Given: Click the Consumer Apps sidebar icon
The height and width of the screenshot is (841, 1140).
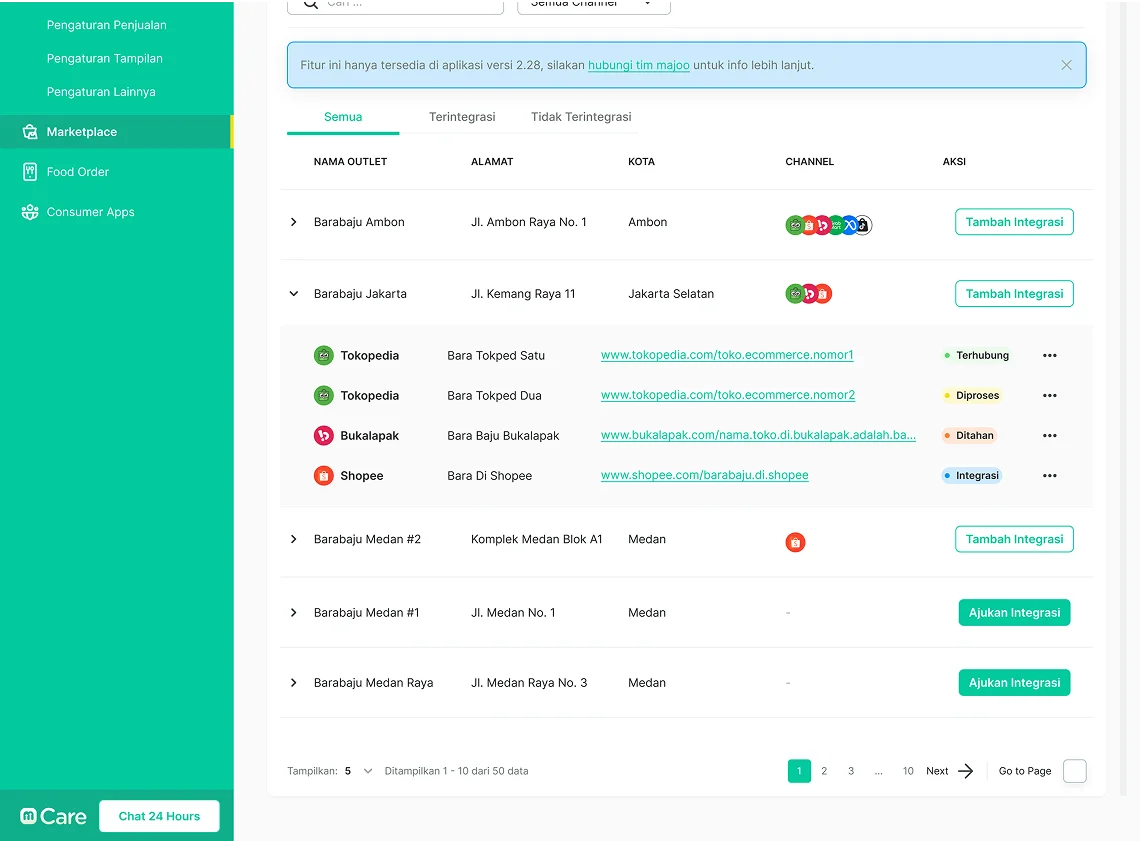Looking at the screenshot, I should point(30,212).
